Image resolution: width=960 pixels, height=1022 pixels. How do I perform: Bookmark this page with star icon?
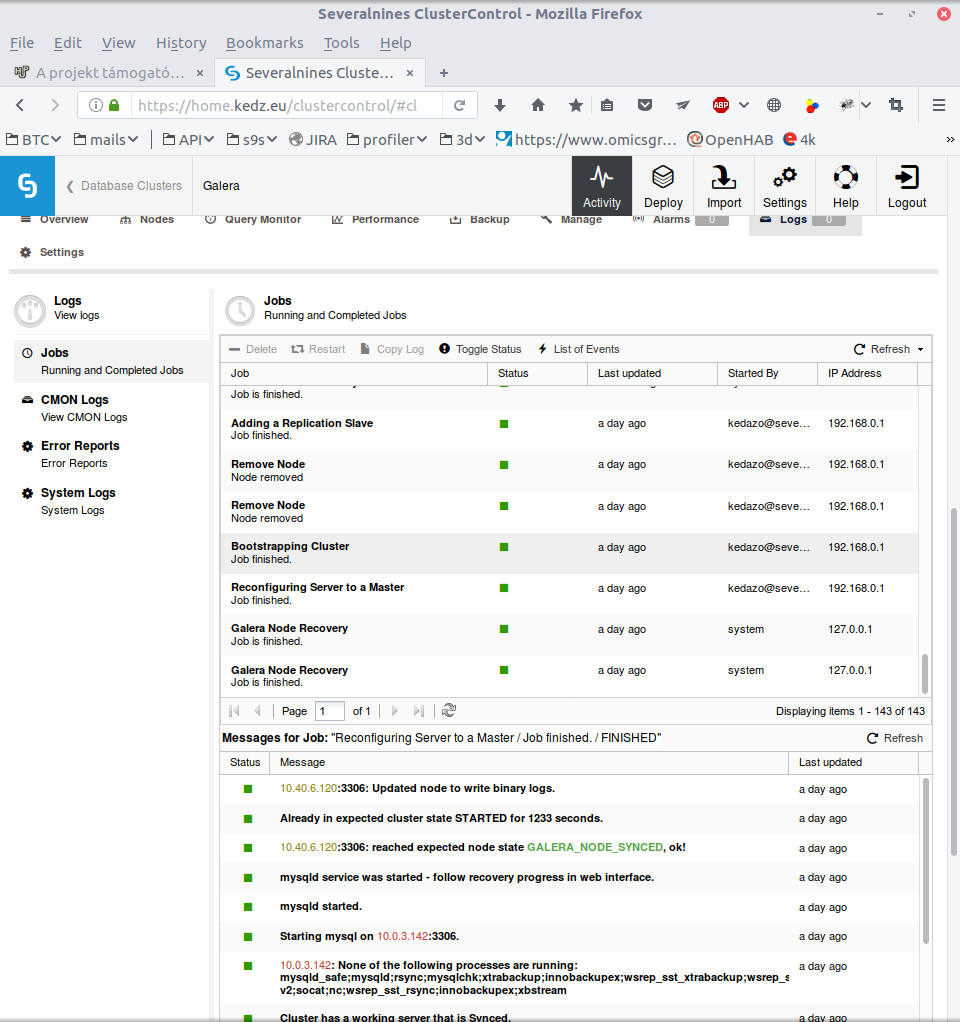pos(575,106)
